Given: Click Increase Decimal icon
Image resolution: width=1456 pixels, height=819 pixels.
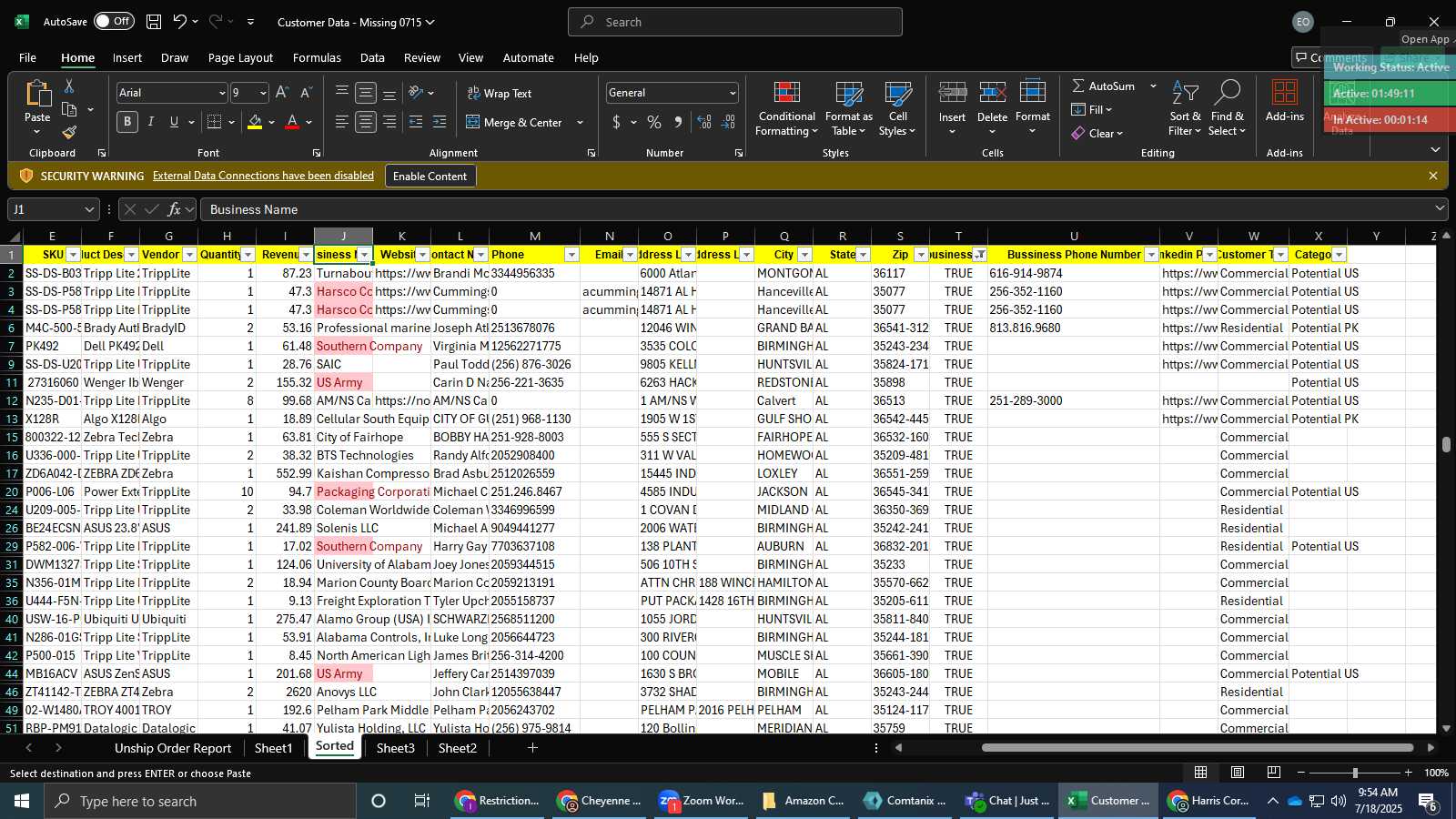Looking at the screenshot, I should (x=704, y=122).
